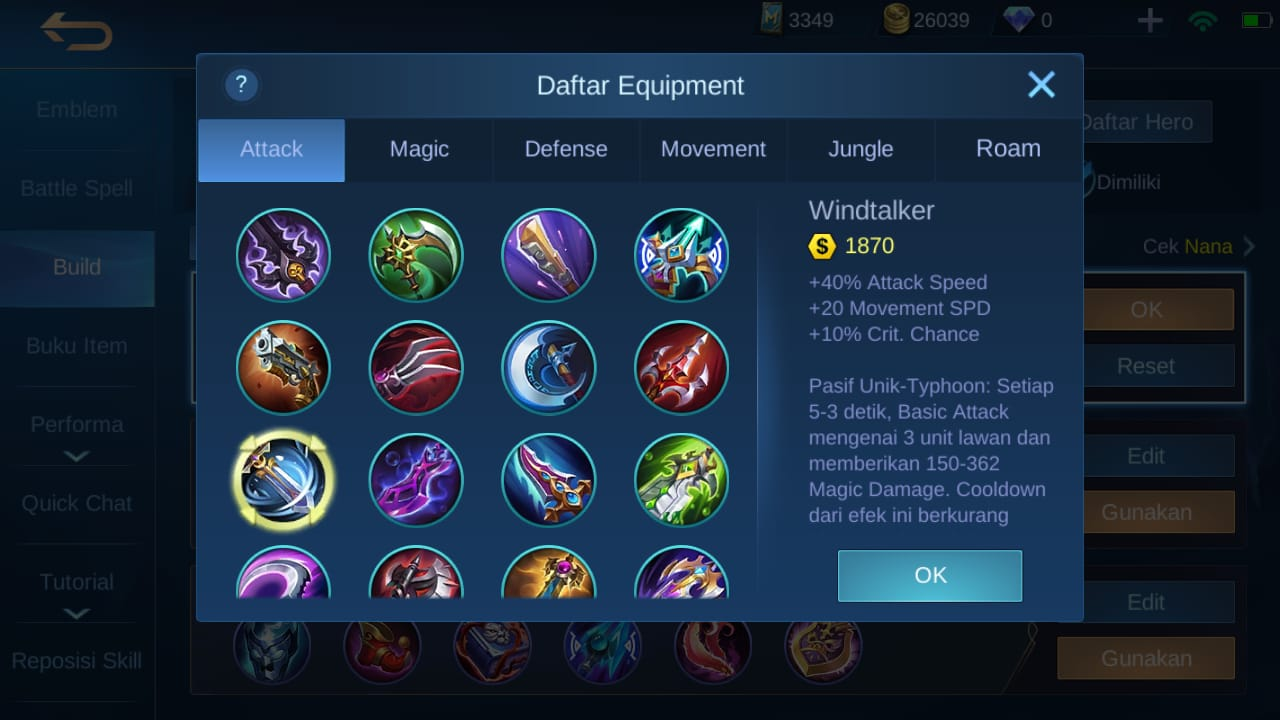1280x720 pixels.
Task: Open the question mark help icon
Action: (x=242, y=85)
